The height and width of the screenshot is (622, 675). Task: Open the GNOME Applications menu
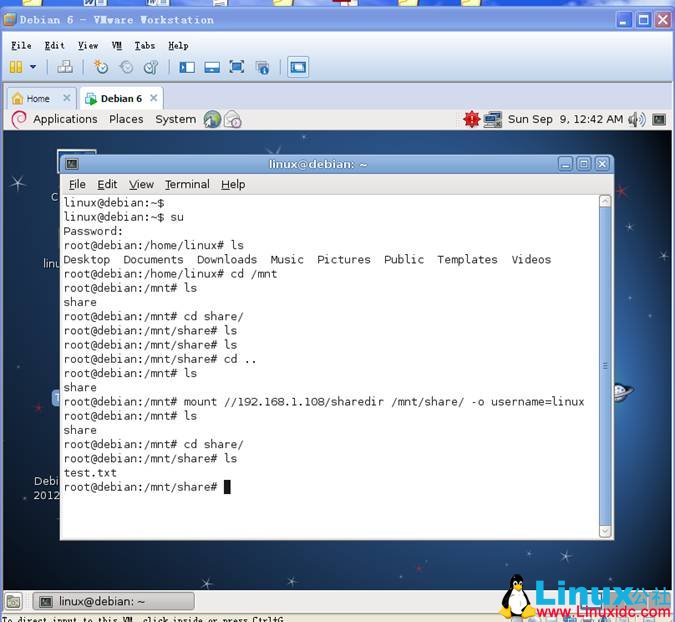pyautogui.click(x=65, y=119)
